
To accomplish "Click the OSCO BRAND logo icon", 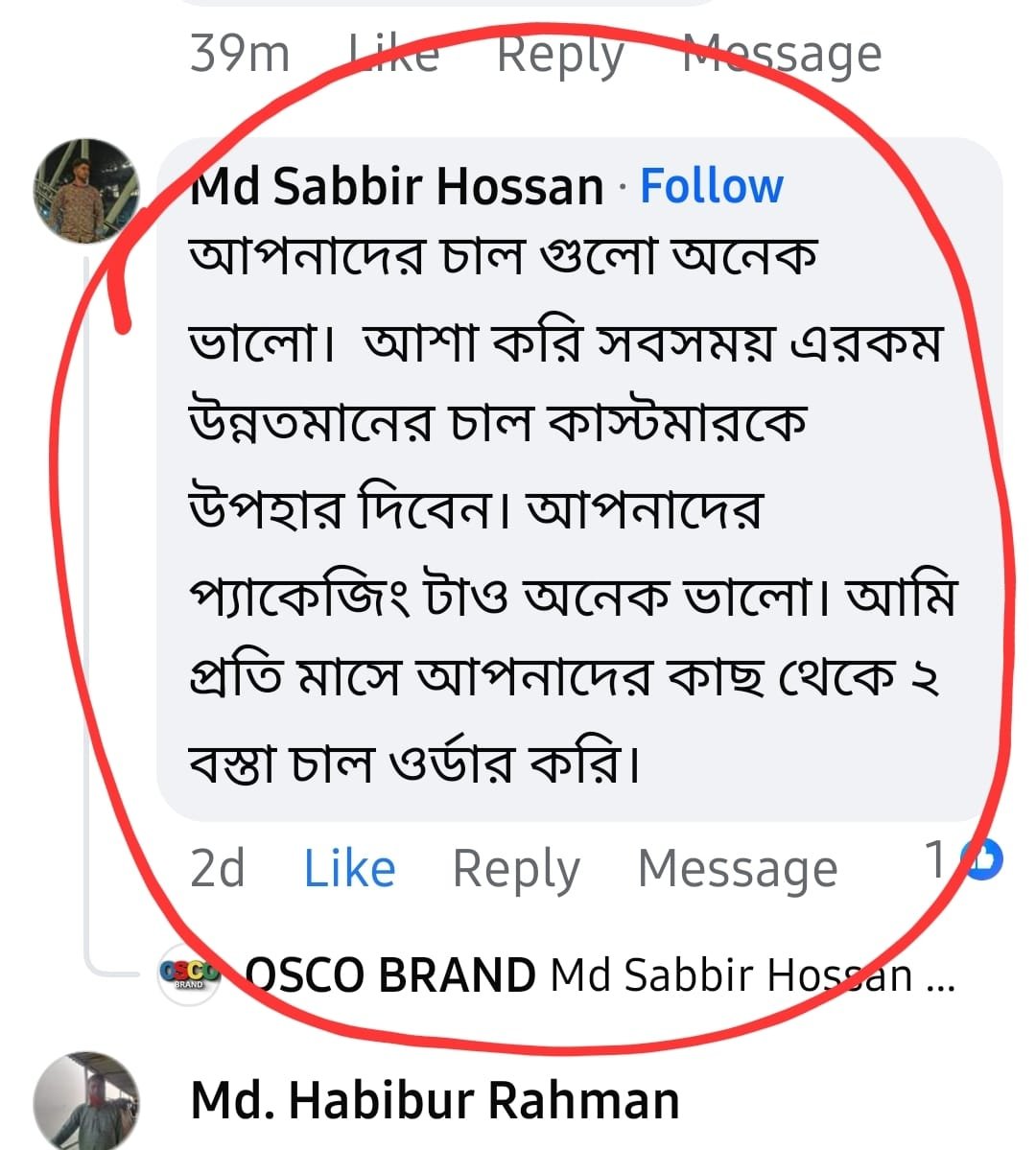I will point(189,975).
